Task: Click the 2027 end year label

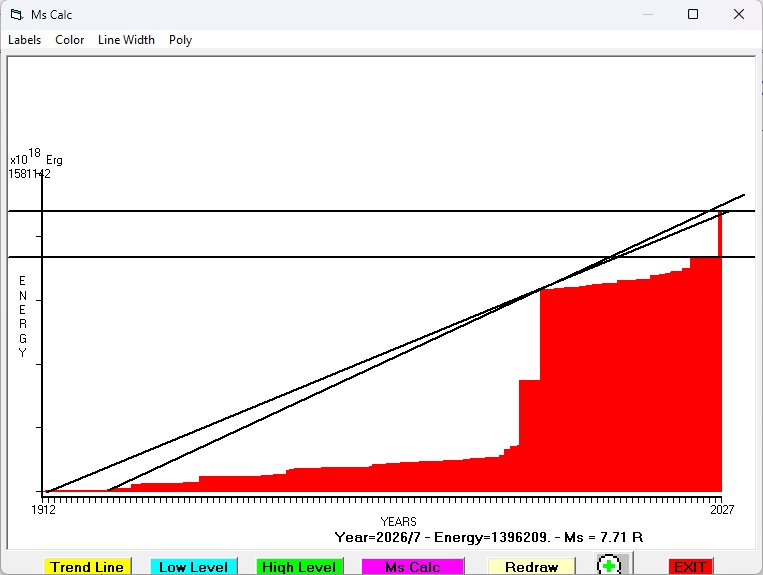Action: (x=722, y=509)
